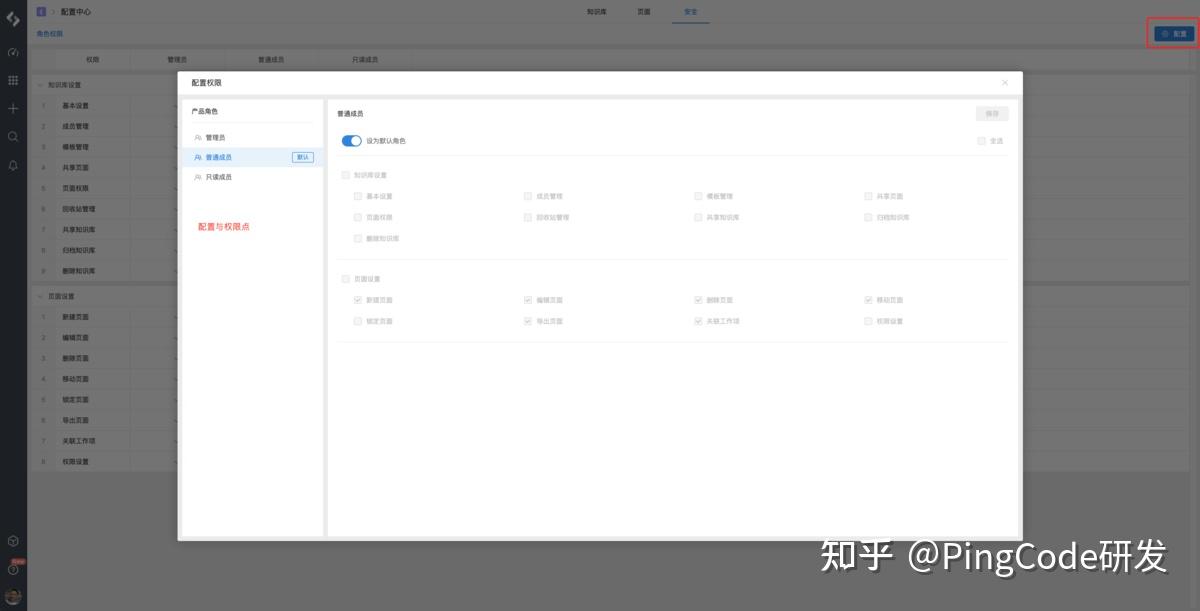This screenshot has height=611, width=1200.
Task: Uncheck the 编辑页面 permission checkbox
Action: (x=527, y=298)
